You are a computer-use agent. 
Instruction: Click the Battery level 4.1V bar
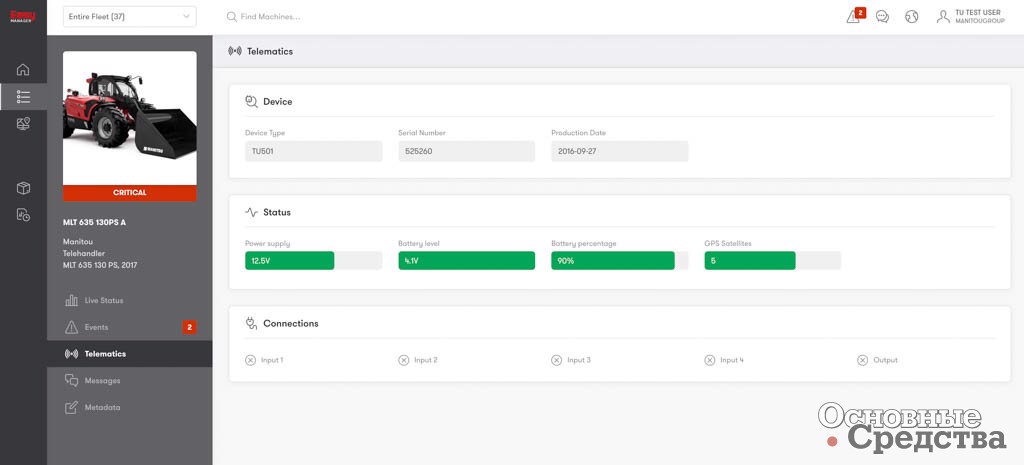pos(466,261)
